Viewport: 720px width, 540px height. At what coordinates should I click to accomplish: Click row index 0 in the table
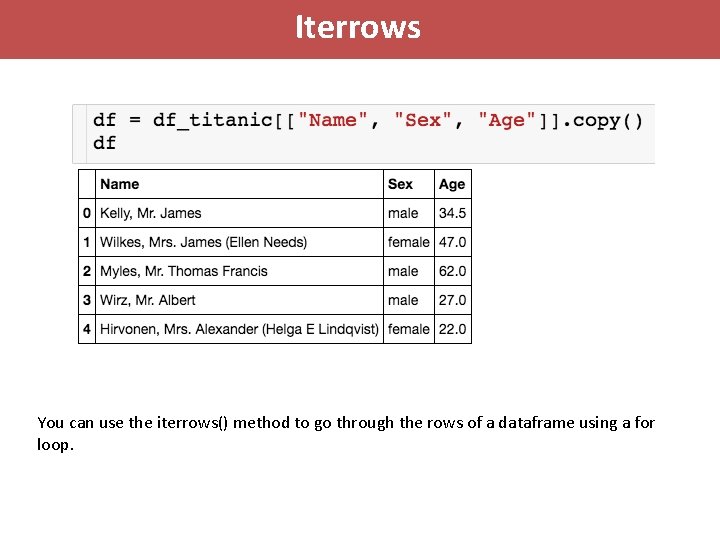click(x=87, y=213)
